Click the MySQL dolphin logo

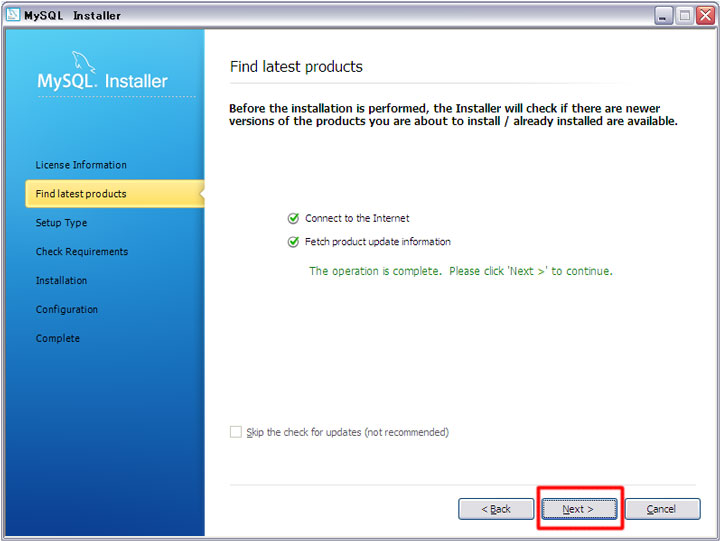click(83, 62)
